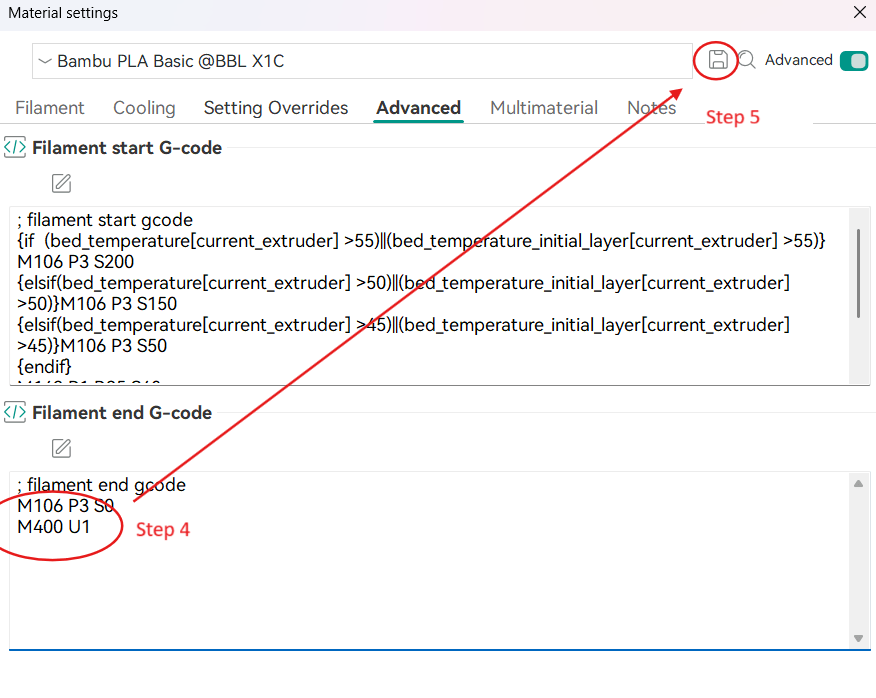Viewport: 876px width, 698px height.
Task: Go to the Setting Overrides tab
Action: click(x=276, y=108)
